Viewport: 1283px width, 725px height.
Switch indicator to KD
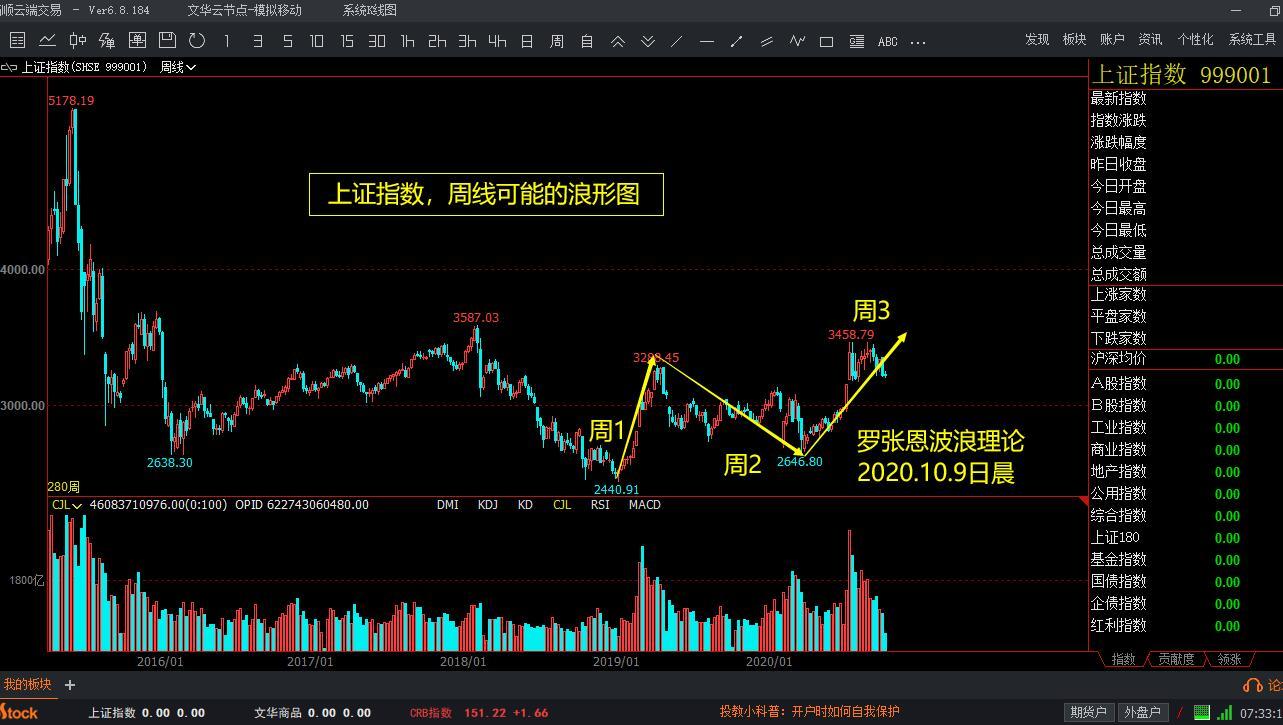525,505
